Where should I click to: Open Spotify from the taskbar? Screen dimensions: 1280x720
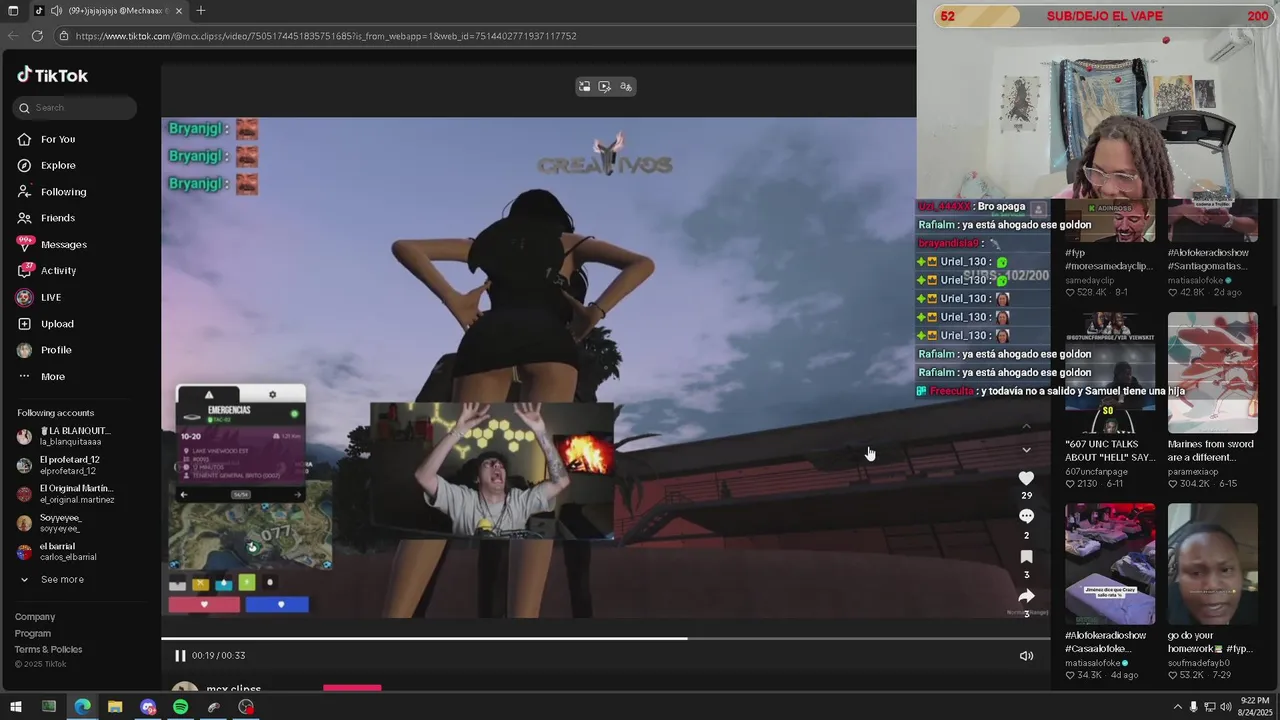(180, 707)
